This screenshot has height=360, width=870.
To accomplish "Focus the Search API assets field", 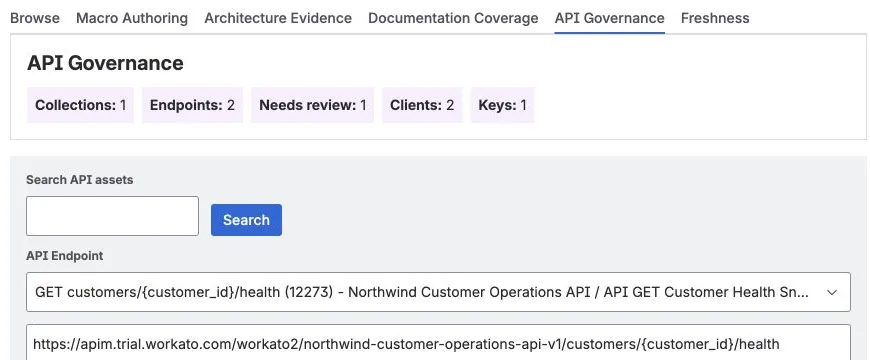I will (x=112, y=216).
